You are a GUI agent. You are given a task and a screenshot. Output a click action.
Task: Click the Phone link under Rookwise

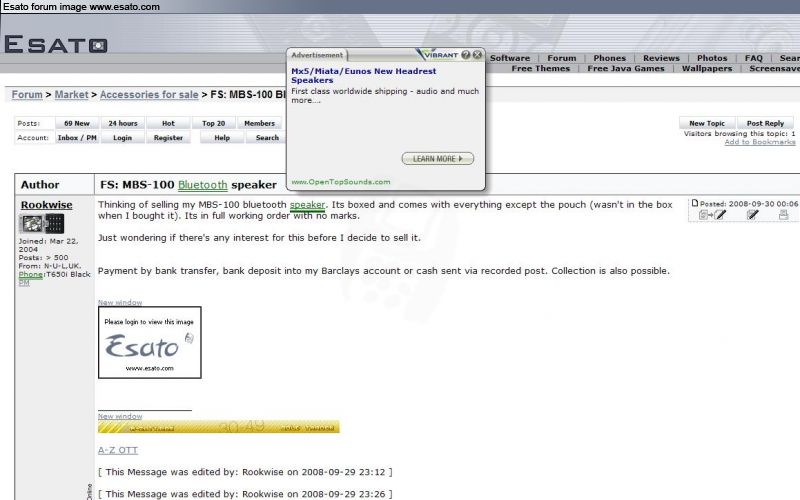point(31,274)
